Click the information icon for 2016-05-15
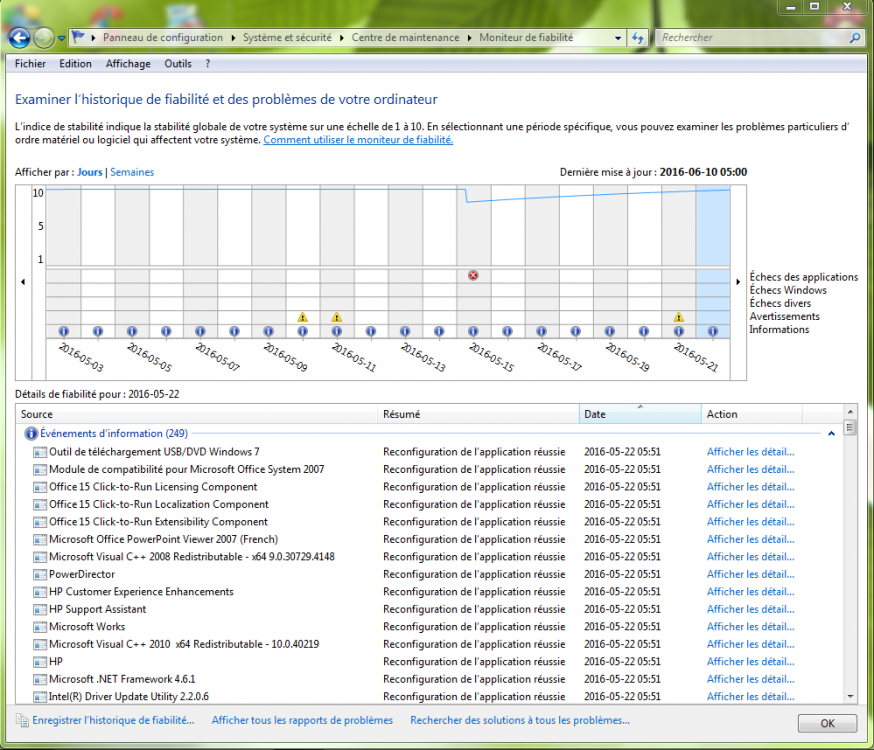 click(x=473, y=331)
